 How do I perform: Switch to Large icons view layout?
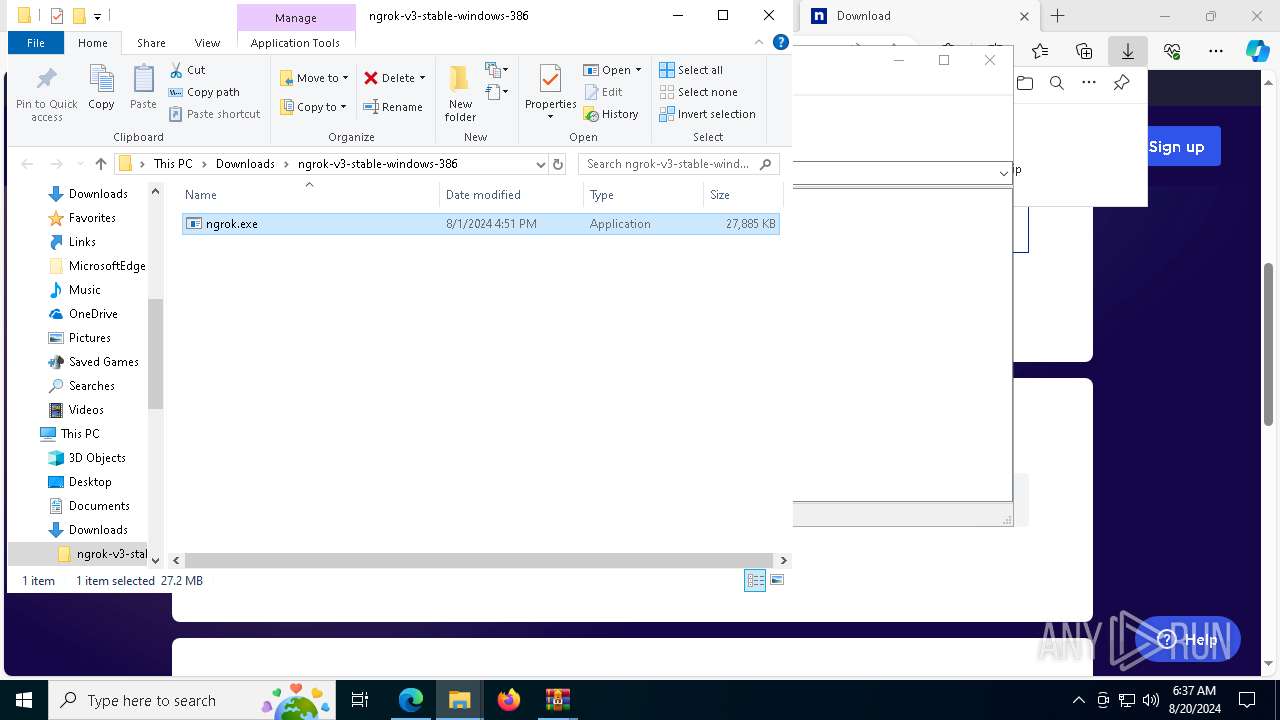[777, 581]
